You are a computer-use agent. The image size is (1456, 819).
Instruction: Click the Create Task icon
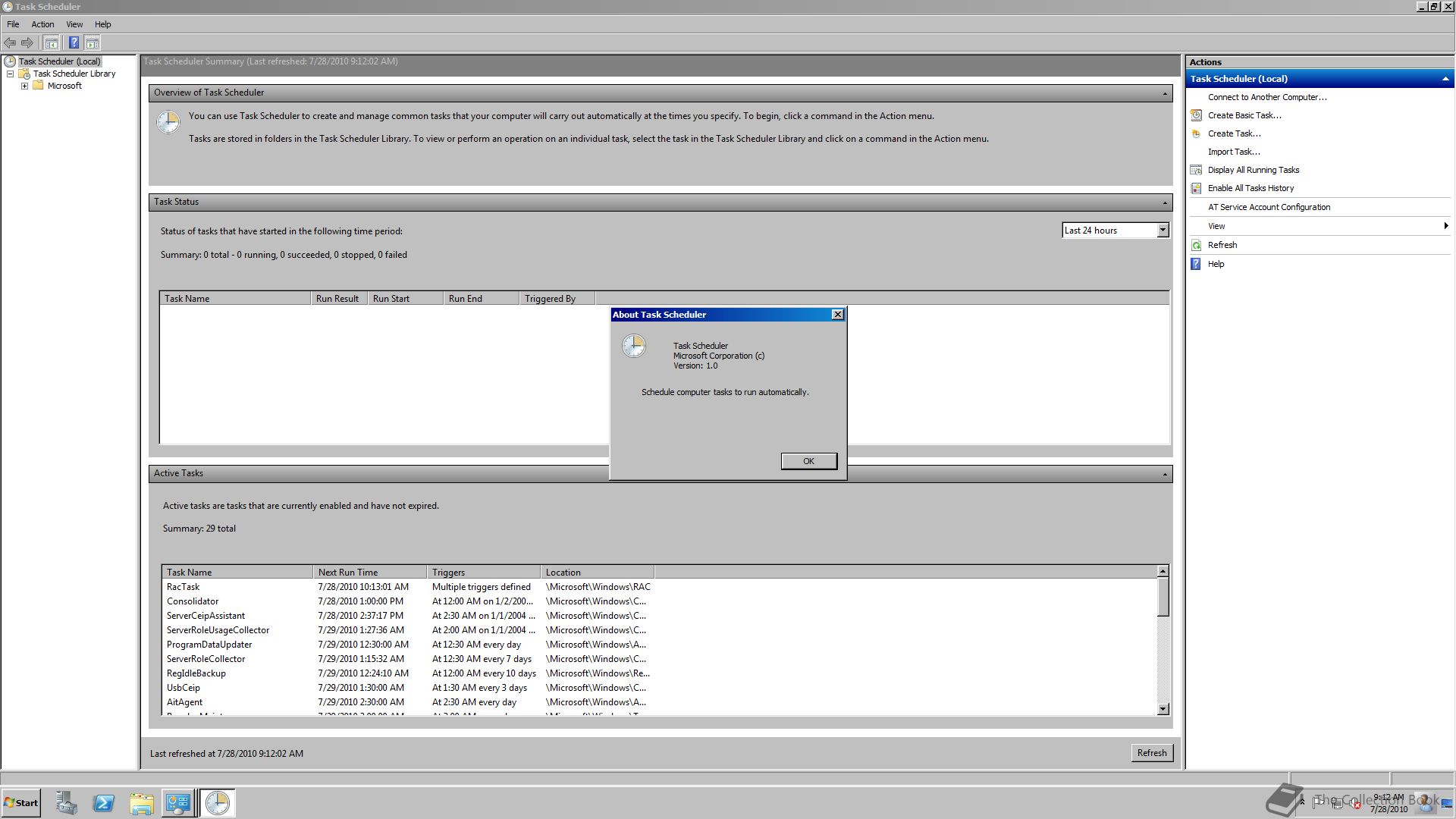coord(1196,133)
